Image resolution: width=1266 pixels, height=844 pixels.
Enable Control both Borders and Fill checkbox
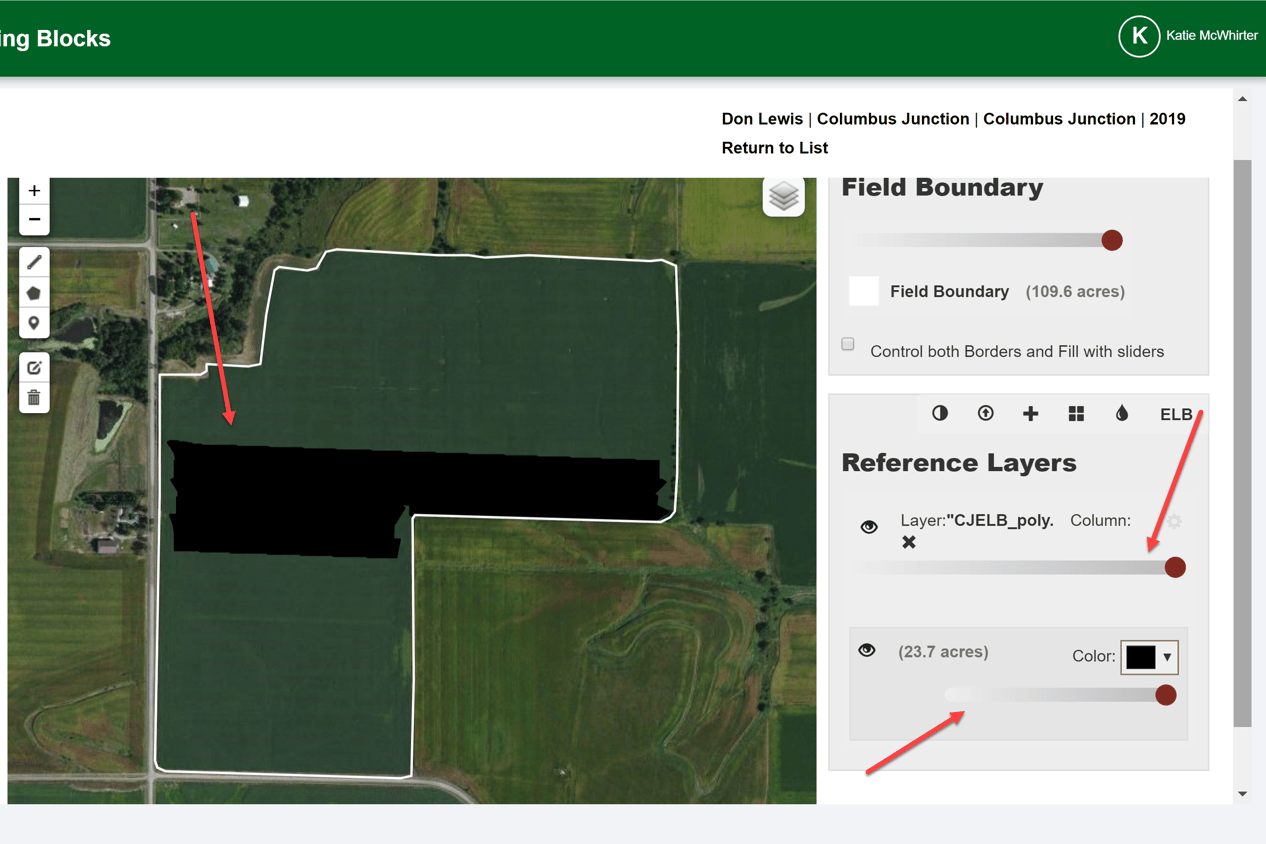click(848, 344)
